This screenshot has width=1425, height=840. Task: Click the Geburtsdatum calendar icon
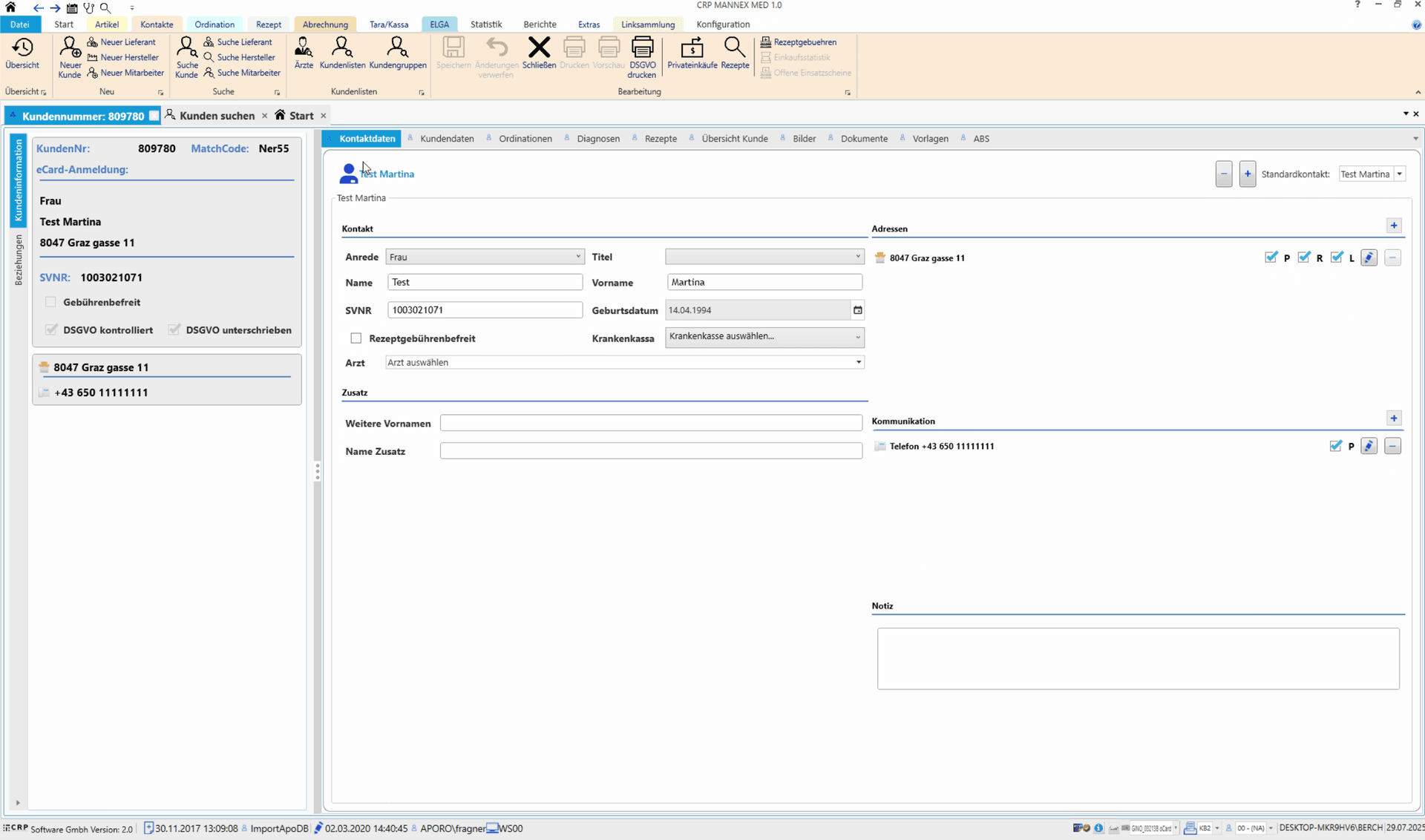pyautogui.click(x=857, y=310)
